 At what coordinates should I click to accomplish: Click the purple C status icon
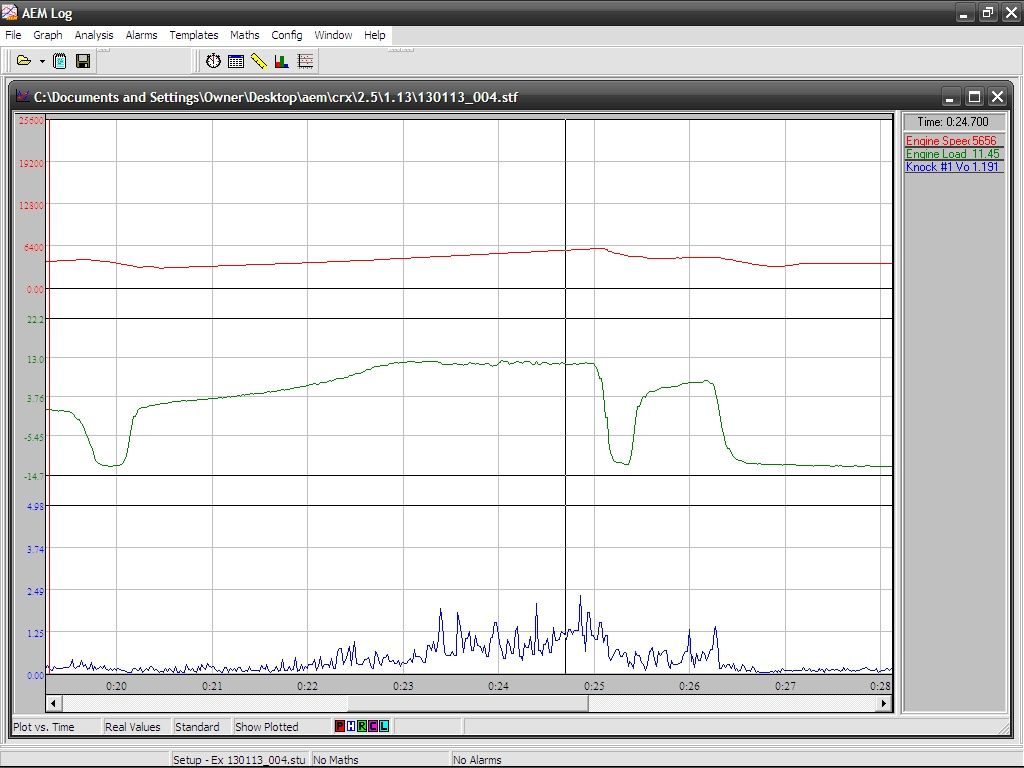pyautogui.click(x=373, y=726)
